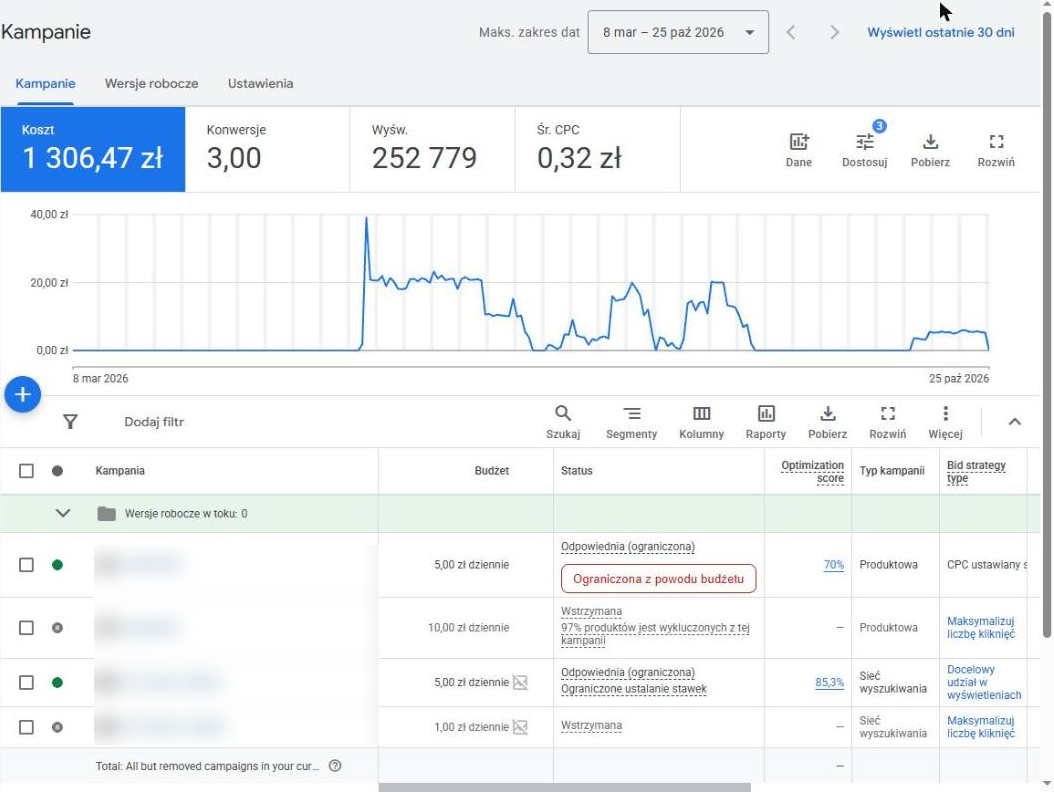Image resolution: width=1054 pixels, height=792 pixels.
Task: Check the 85,3% optimization score campaign row
Action: 26,682
